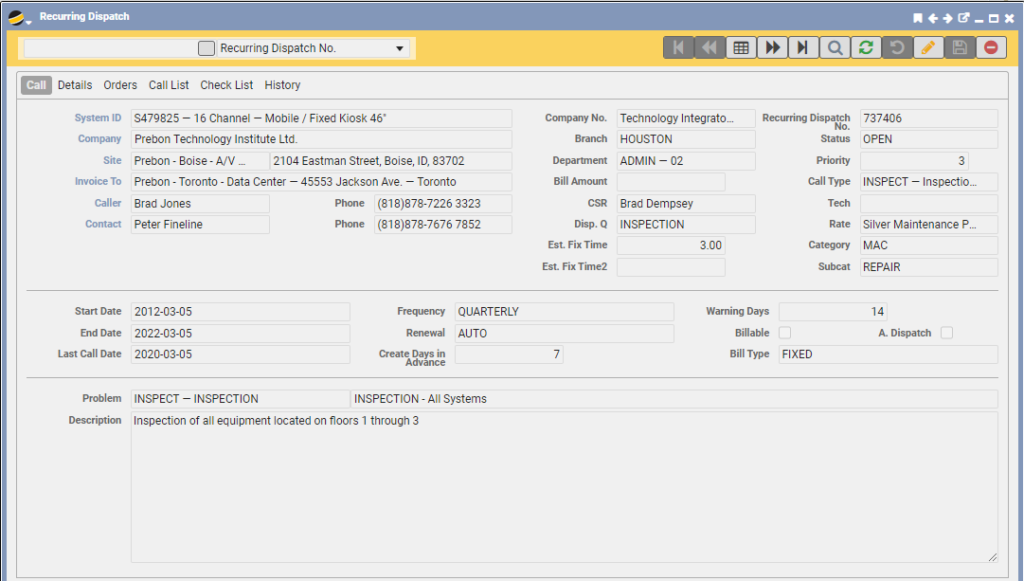Advance one record with the next arrow
1024x581 pixels.
[x=772, y=46]
